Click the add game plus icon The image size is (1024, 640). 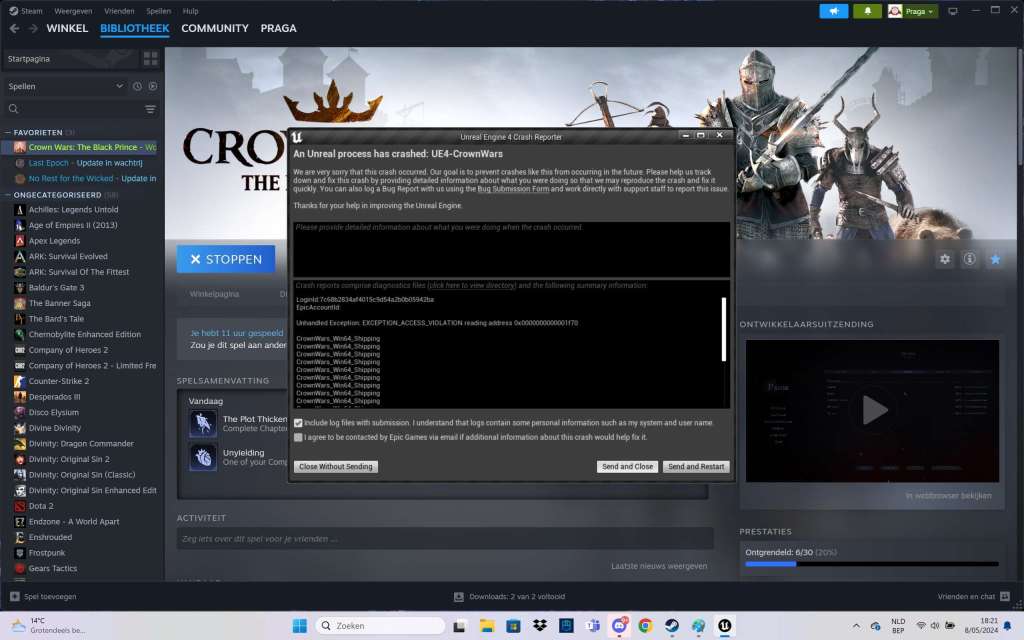click(14, 596)
